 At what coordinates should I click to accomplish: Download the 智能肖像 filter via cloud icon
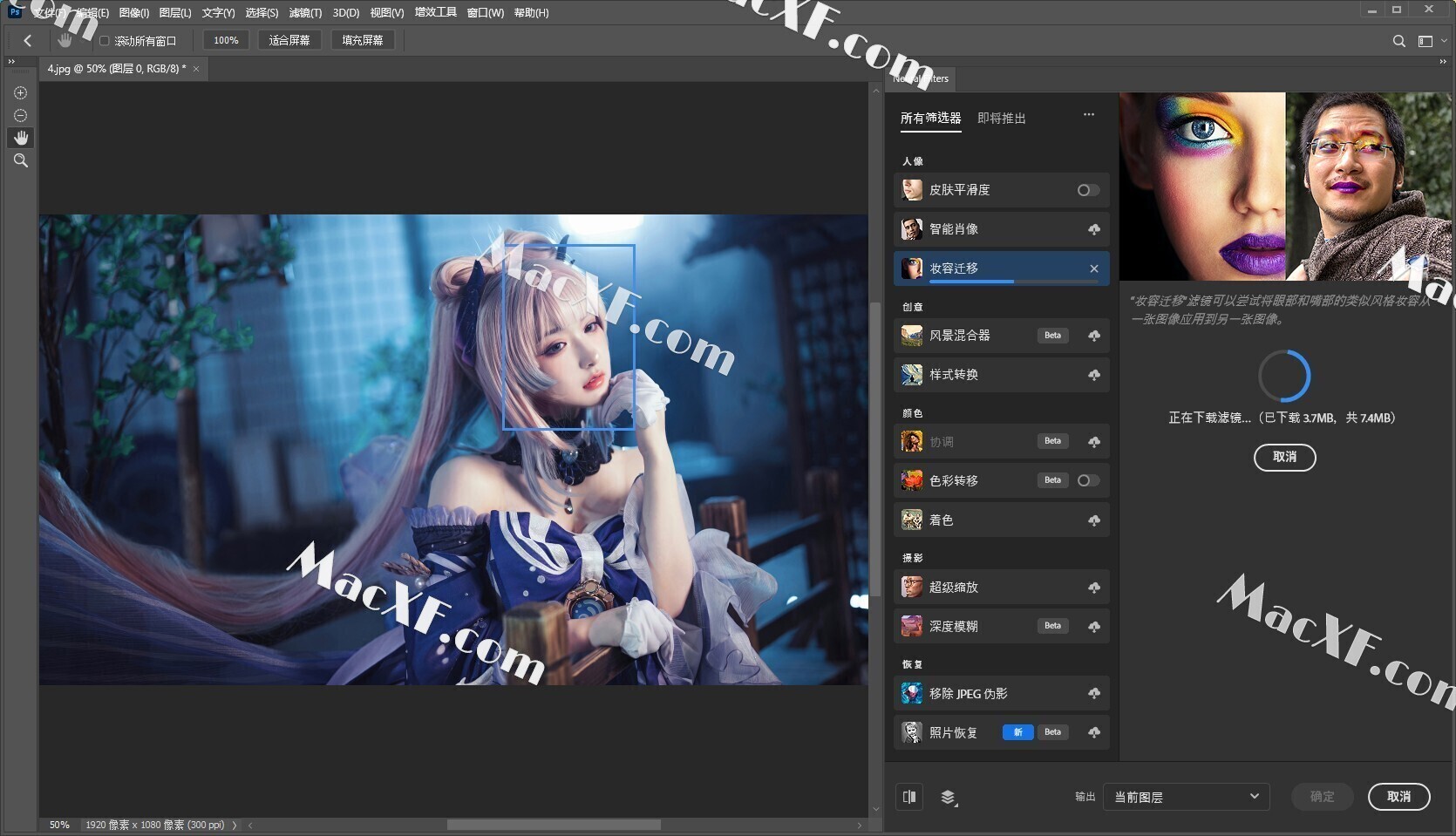[x=1093, y=229]
